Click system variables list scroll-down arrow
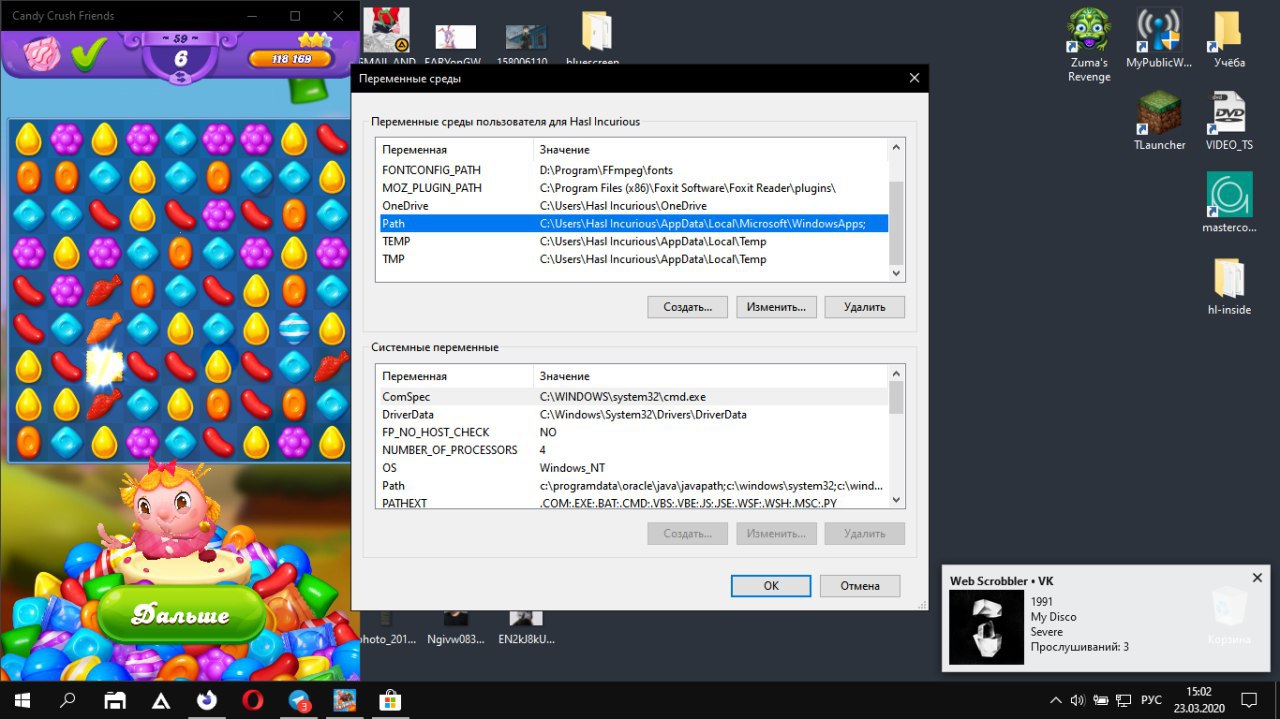This screenshot has width=1280, height=719. (x=896, y=499)
